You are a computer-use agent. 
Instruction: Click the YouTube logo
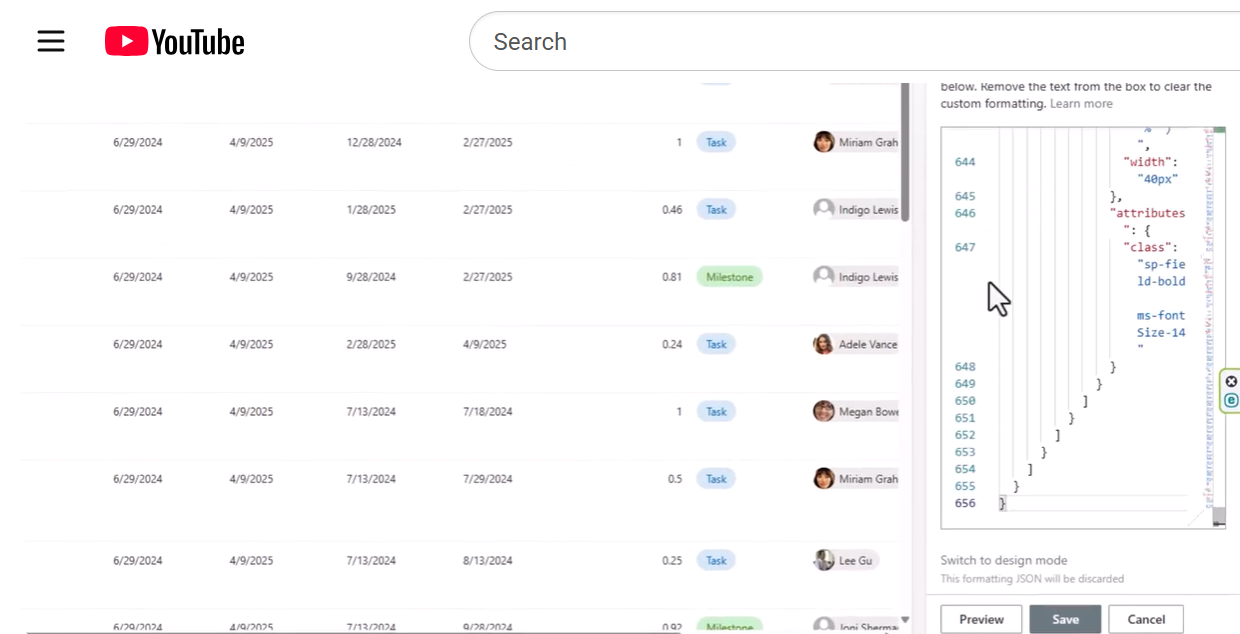click(174, 41)
